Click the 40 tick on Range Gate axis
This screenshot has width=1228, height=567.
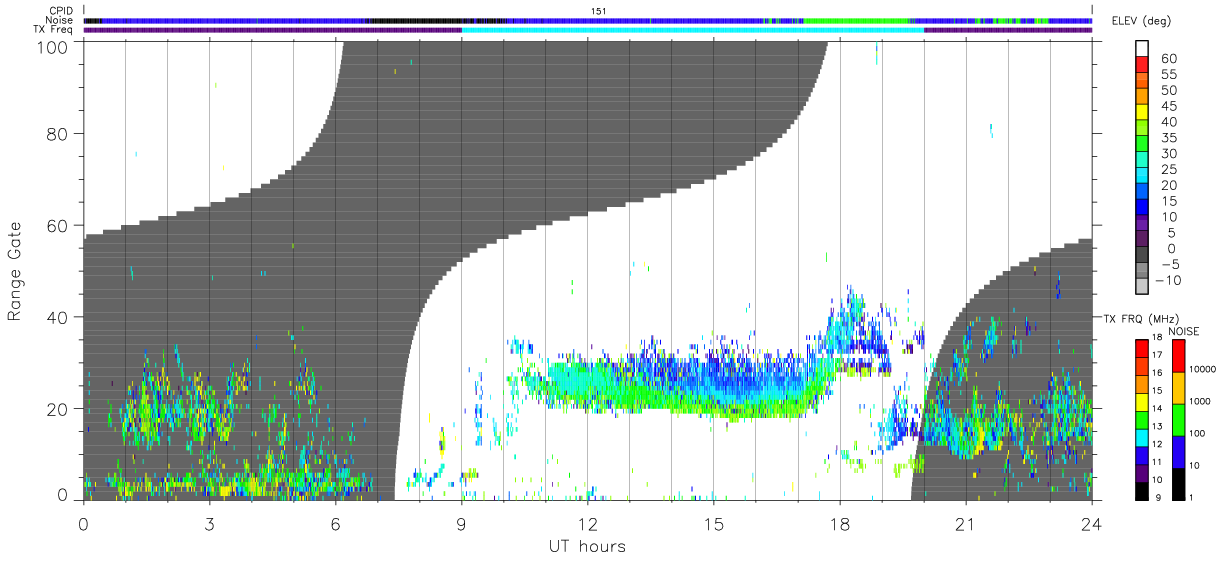(57, 317)
